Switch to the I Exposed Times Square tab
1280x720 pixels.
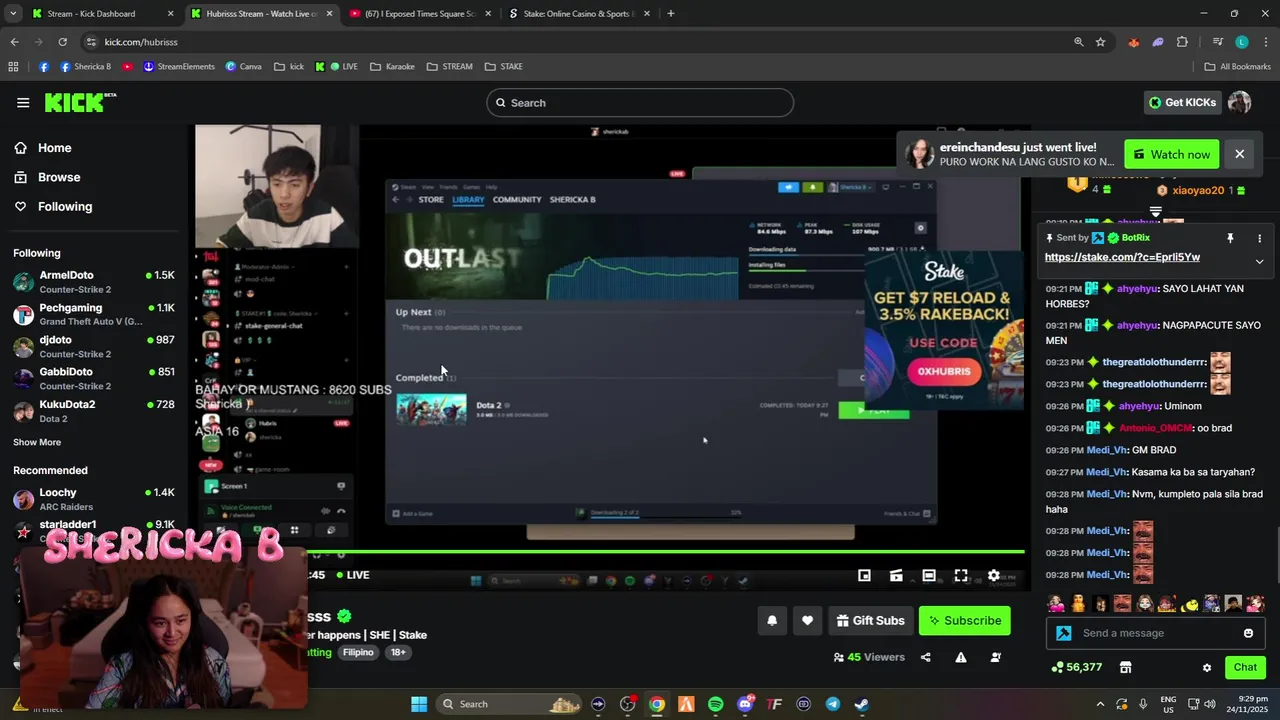[420, 14]
